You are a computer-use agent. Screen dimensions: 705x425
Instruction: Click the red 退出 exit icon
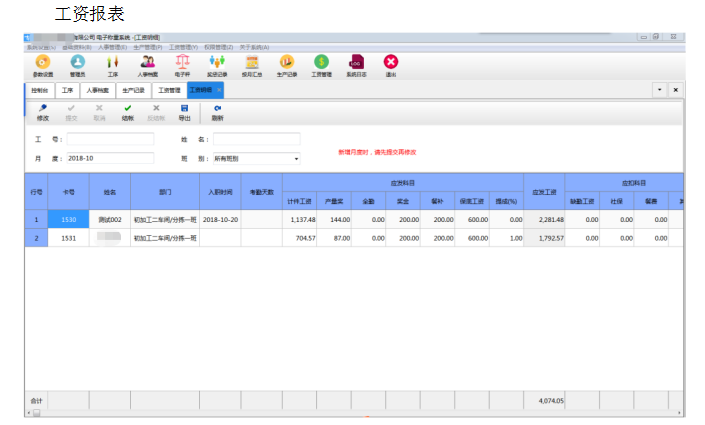[391, 65]
